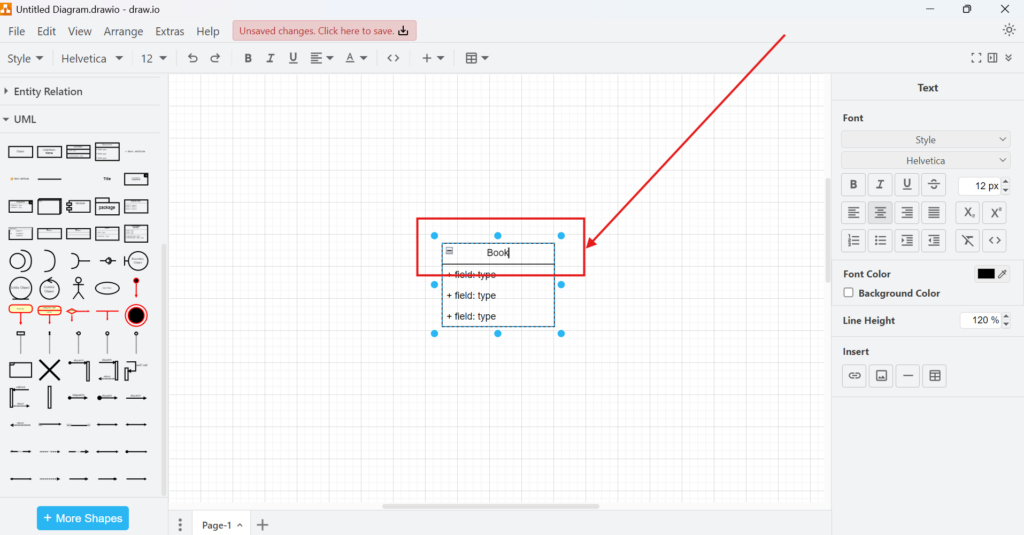
Task: Apply superscript formatting
Action: coord(994,212)
